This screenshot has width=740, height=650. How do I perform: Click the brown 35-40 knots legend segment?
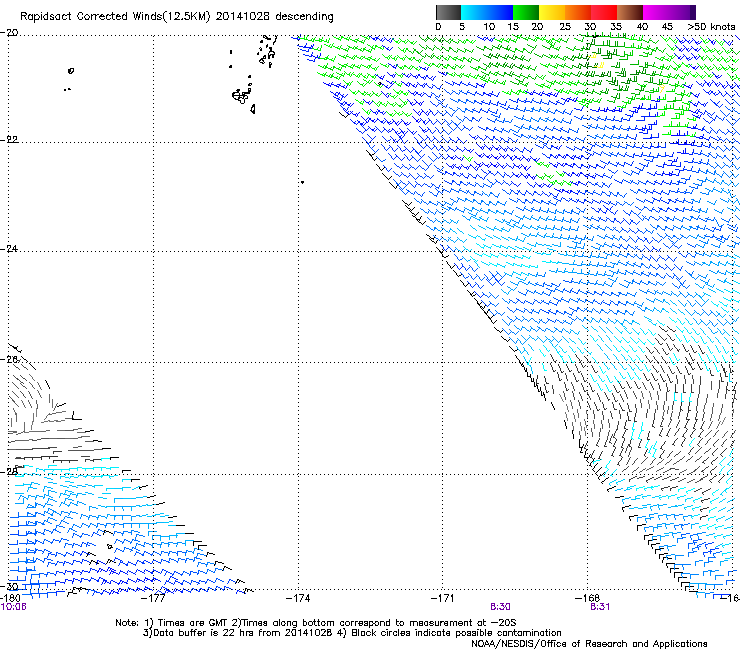pyautogui.click(x=630, y=12)
